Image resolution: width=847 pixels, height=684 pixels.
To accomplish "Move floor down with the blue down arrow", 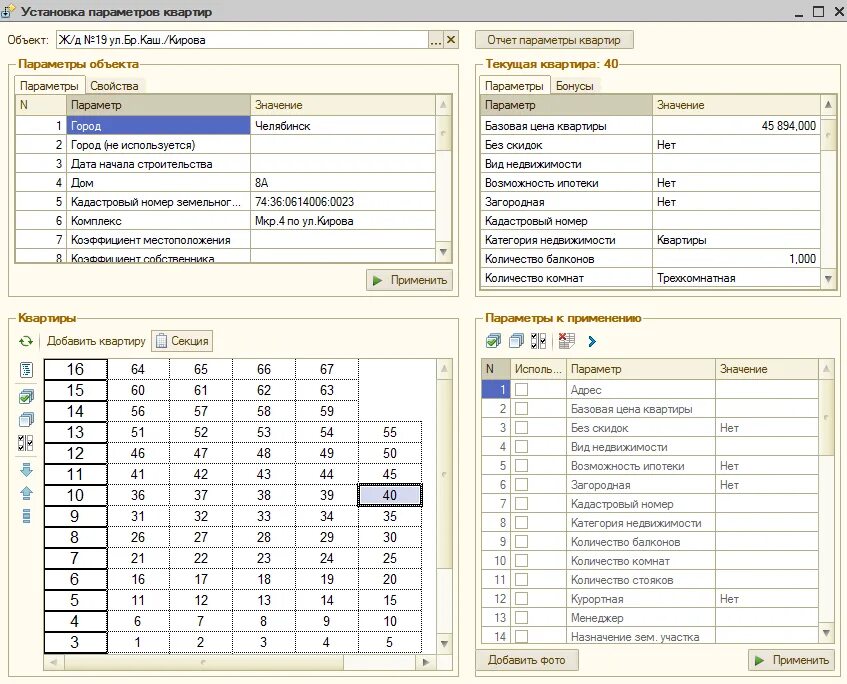I will click(26, 470).
